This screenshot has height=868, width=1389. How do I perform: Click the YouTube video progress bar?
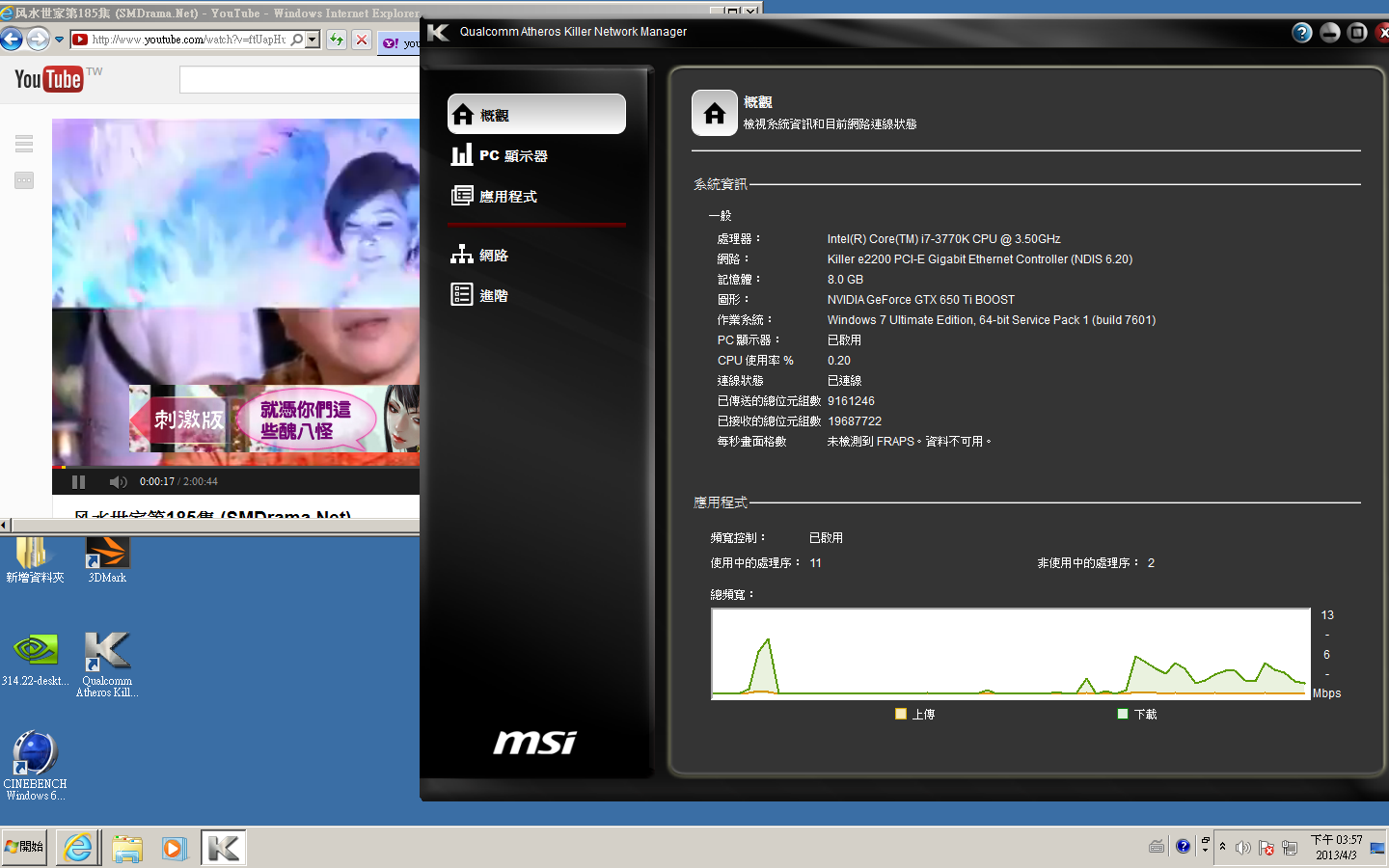(236, 468)
